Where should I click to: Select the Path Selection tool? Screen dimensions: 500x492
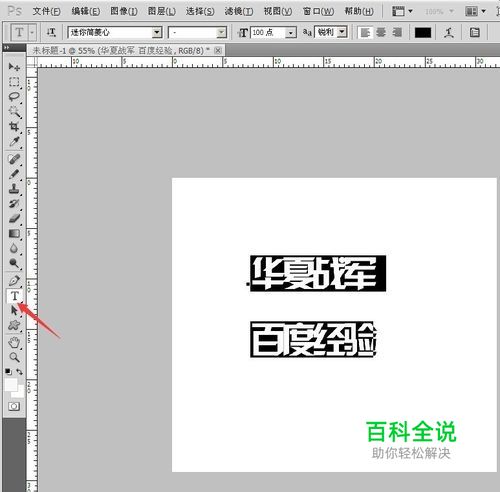[14, 310]
